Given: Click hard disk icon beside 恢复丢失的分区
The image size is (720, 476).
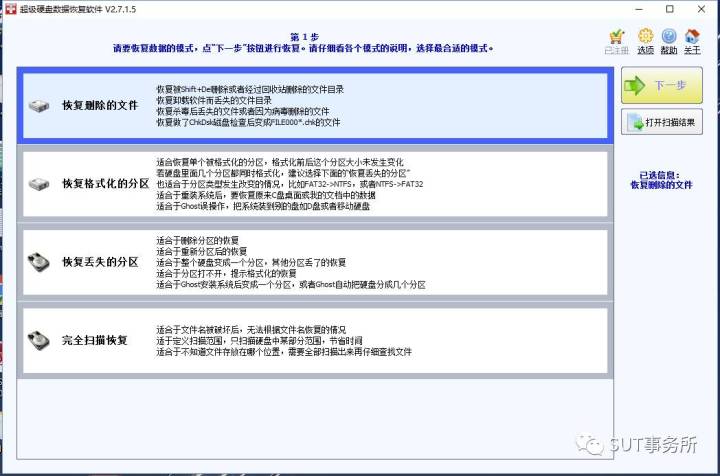Looking at the screenshot, I should tap(39, 262).
